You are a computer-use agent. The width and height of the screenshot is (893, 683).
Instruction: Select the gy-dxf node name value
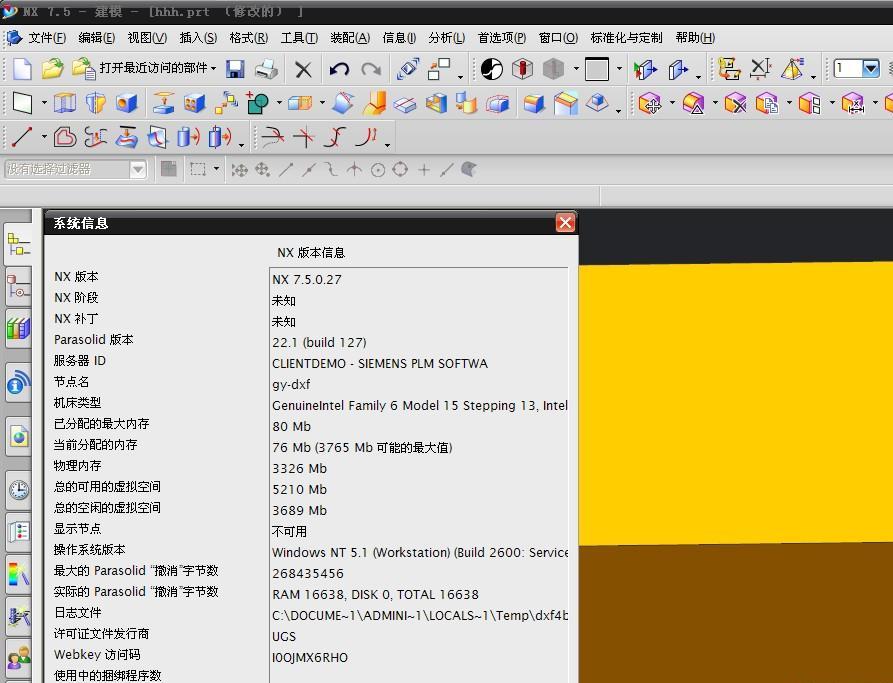[291, 385]
